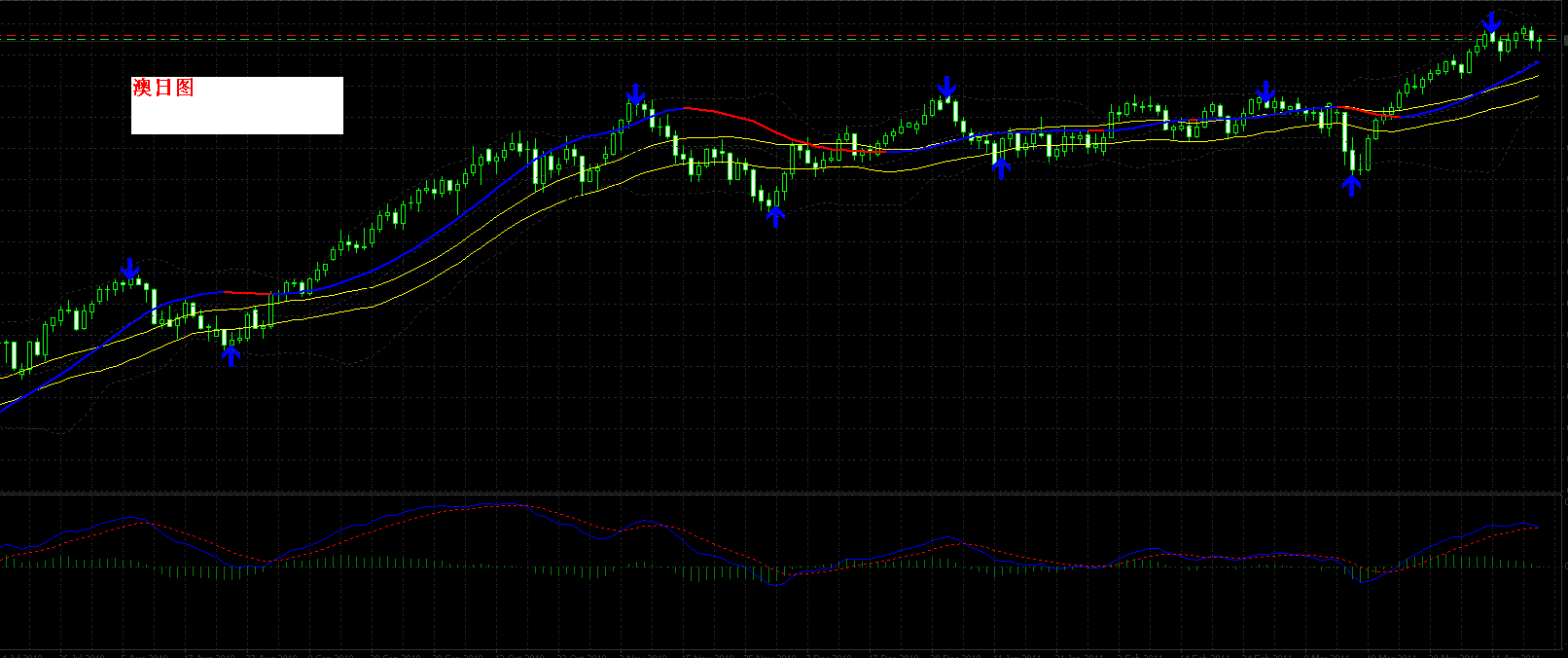This screenshot has width=1568, height=658.
Task: Click the fourth blue down arrow from left
Action: coord(1265,92)
